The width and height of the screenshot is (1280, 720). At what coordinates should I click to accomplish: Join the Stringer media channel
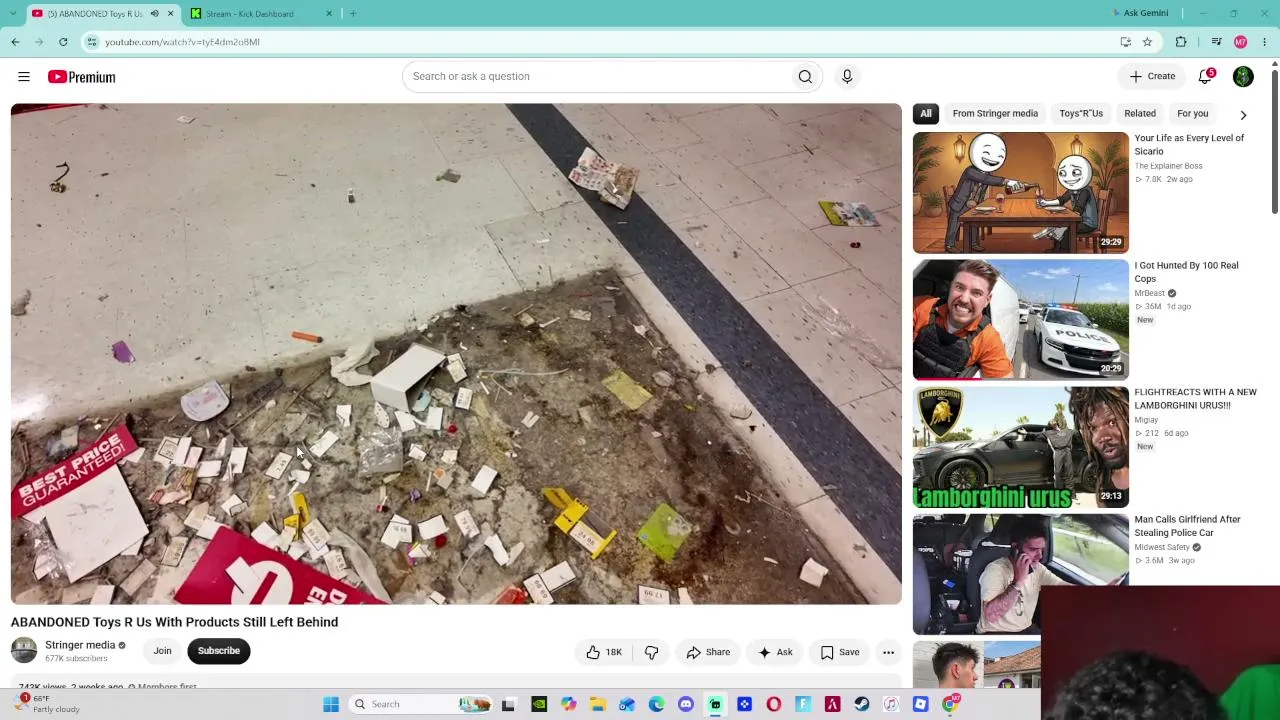(x=162, y=651)
